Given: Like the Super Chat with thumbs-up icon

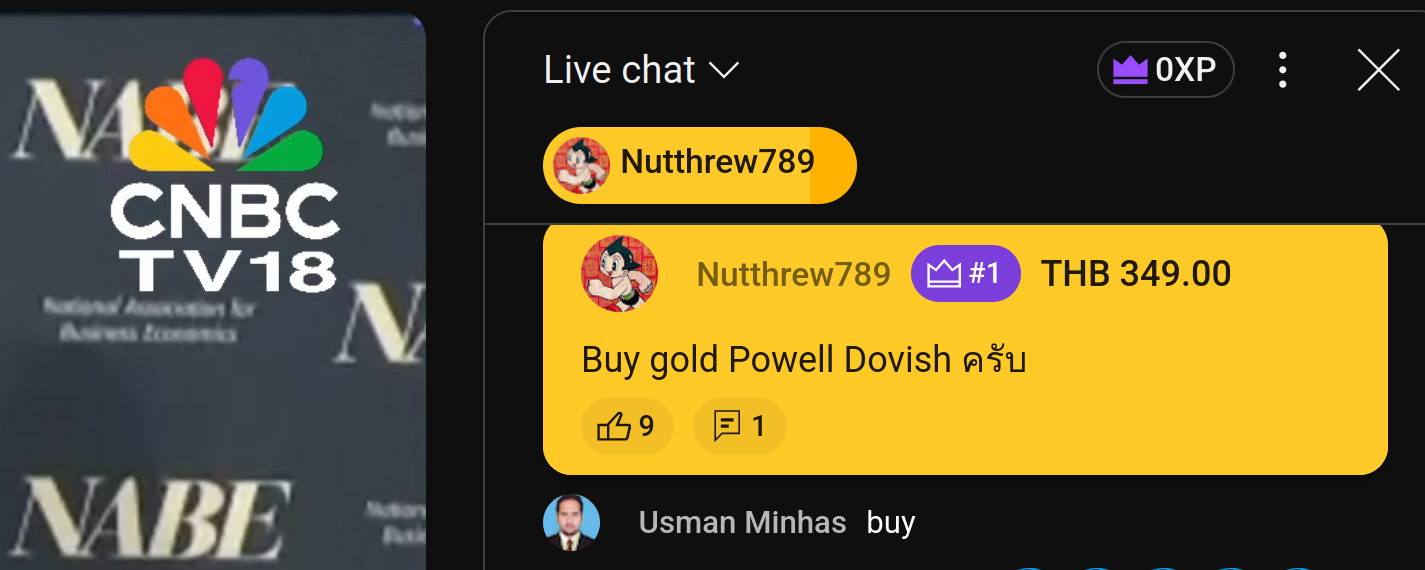Looking at the screenshot, I should click(x=613, y=427).
